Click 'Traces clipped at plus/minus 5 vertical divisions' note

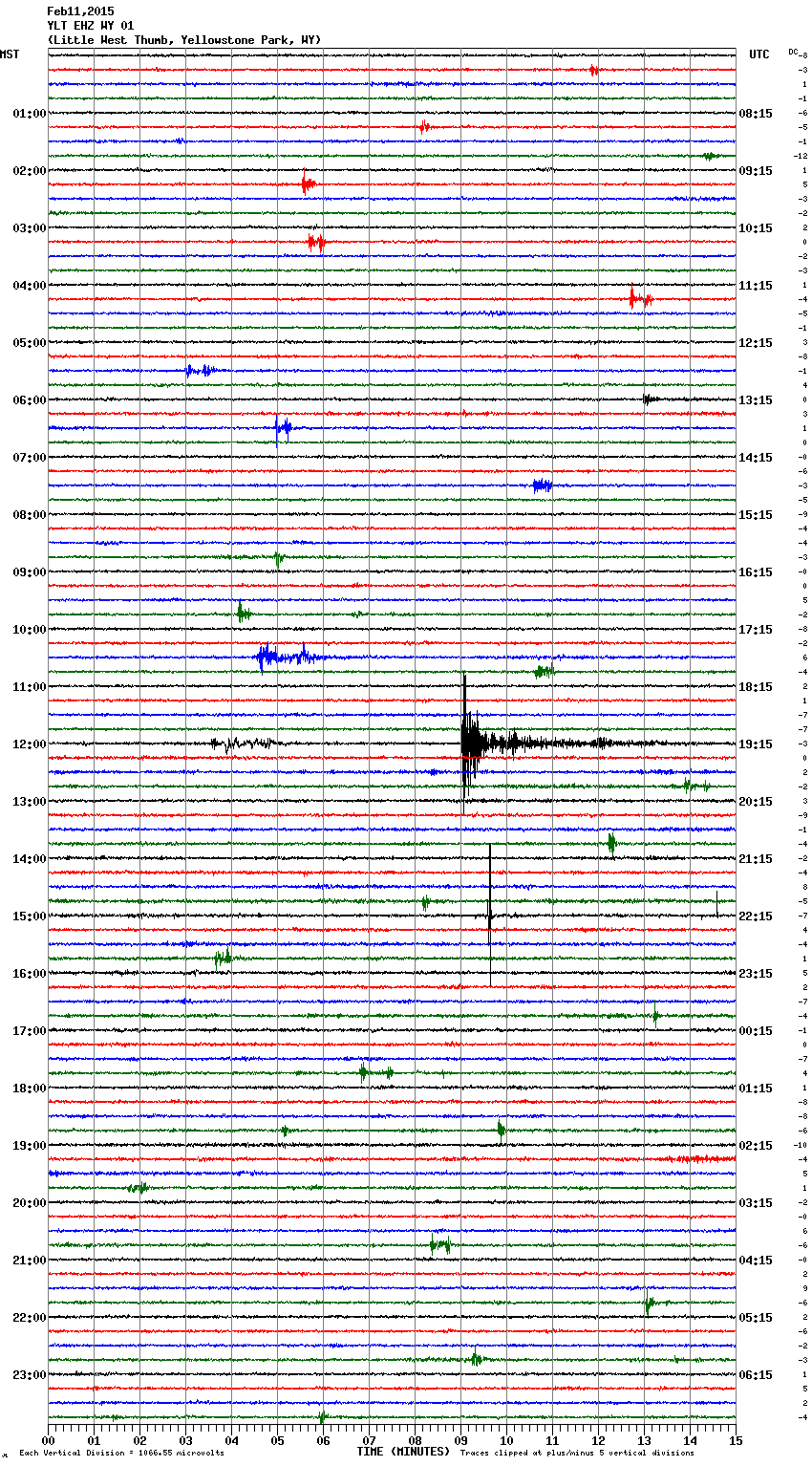pyautogui.click(x=577, y=1453)
